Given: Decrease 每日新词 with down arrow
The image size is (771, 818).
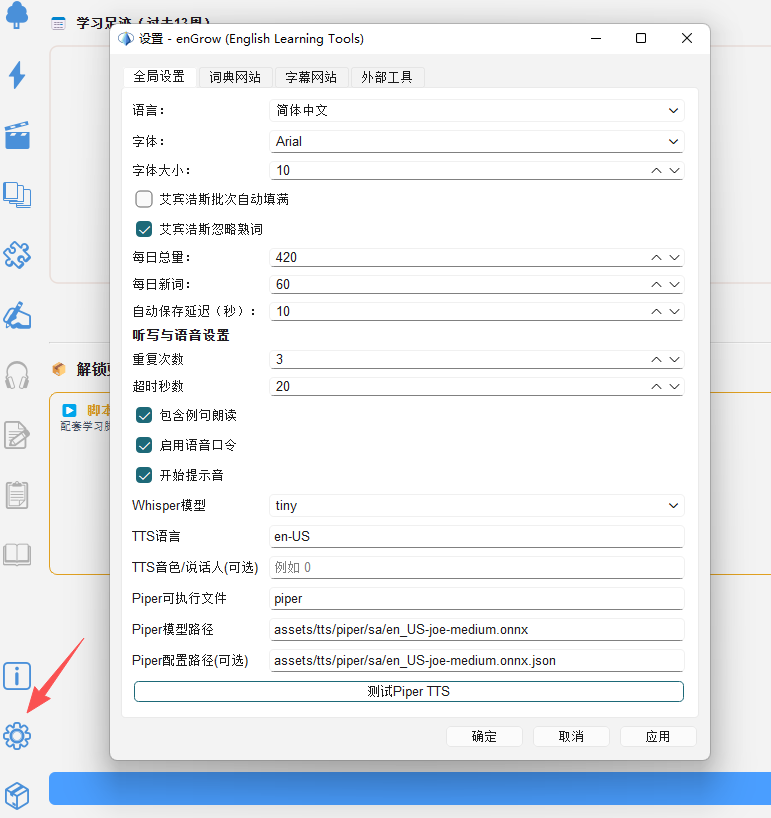Looking at the screenshot, I should pos(674,285).
